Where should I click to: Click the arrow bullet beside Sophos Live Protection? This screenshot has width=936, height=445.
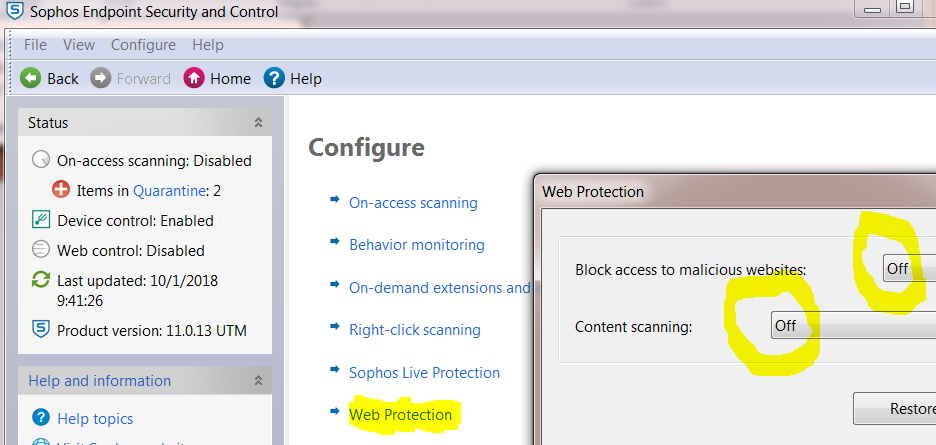tap(334, 369)
